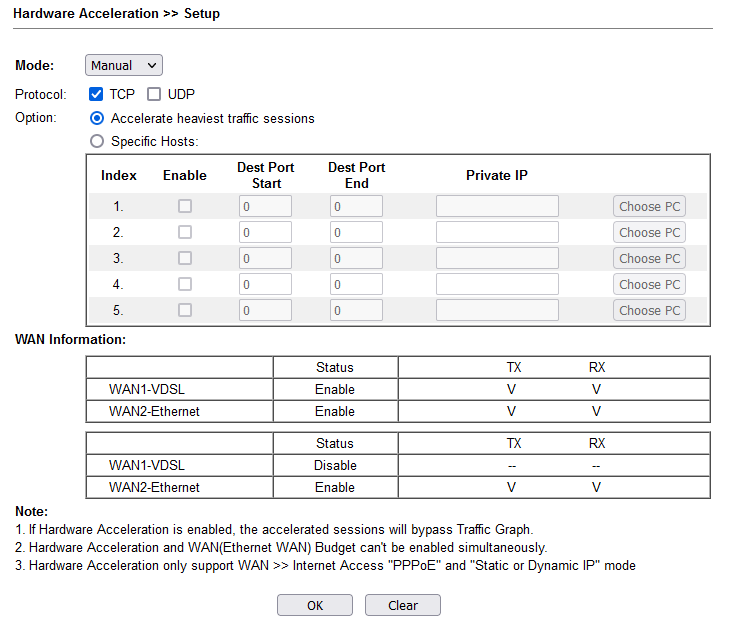This screenshot has height=626, width=739.
Task: Tick the Enable checkbox for index 2
Action: (185, 232)
